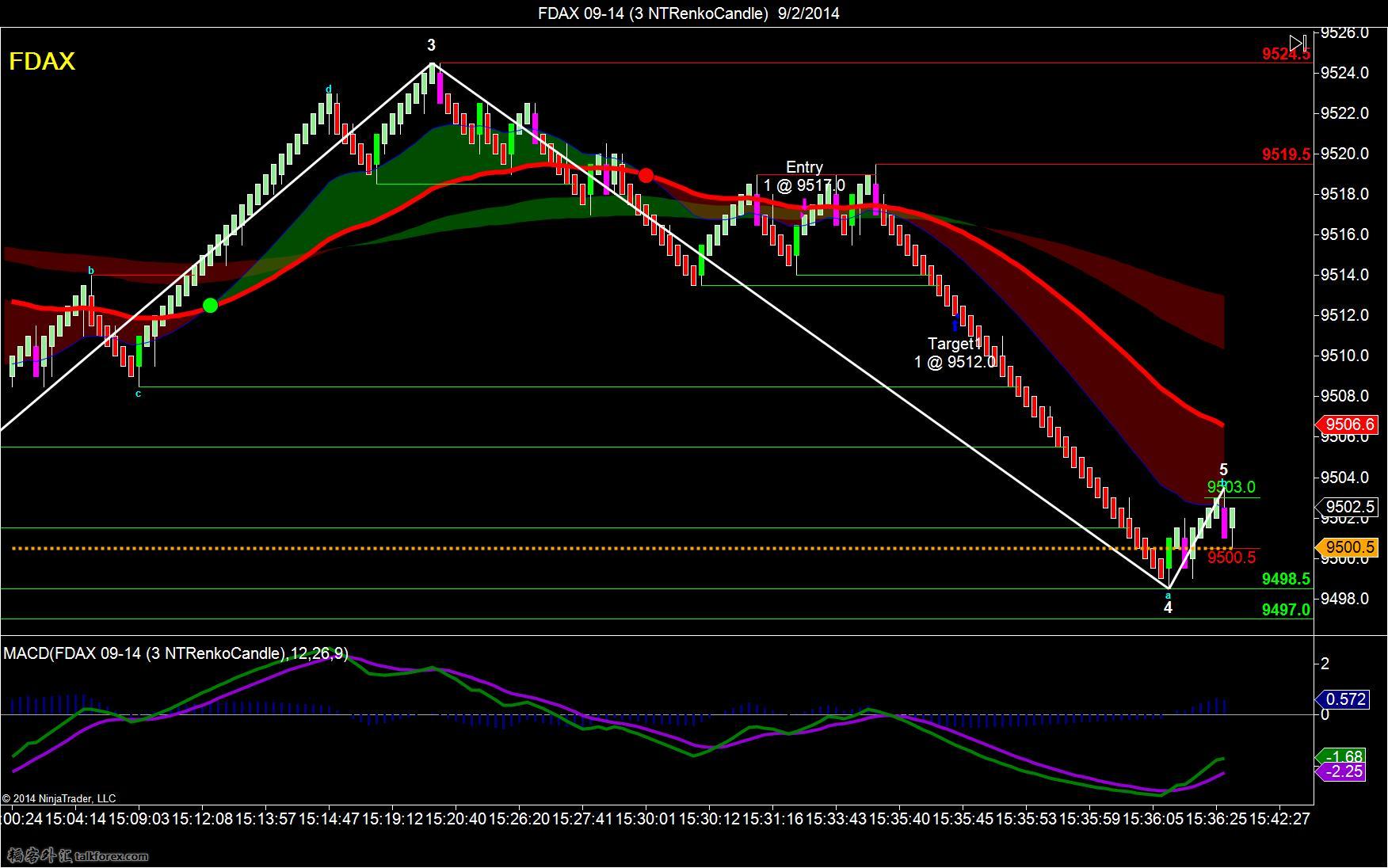Click the small cyan 'd' wave label
This screenshot has height=868, width=1388.
tap(329, 89)
